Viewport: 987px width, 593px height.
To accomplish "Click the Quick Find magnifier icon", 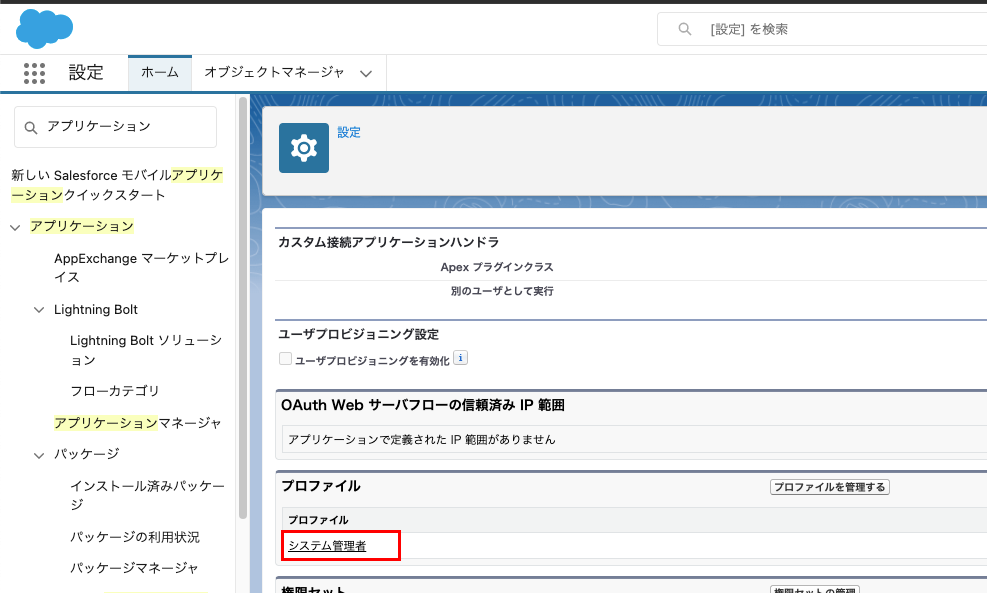I will pyautogui.click(x=30, y=127).
